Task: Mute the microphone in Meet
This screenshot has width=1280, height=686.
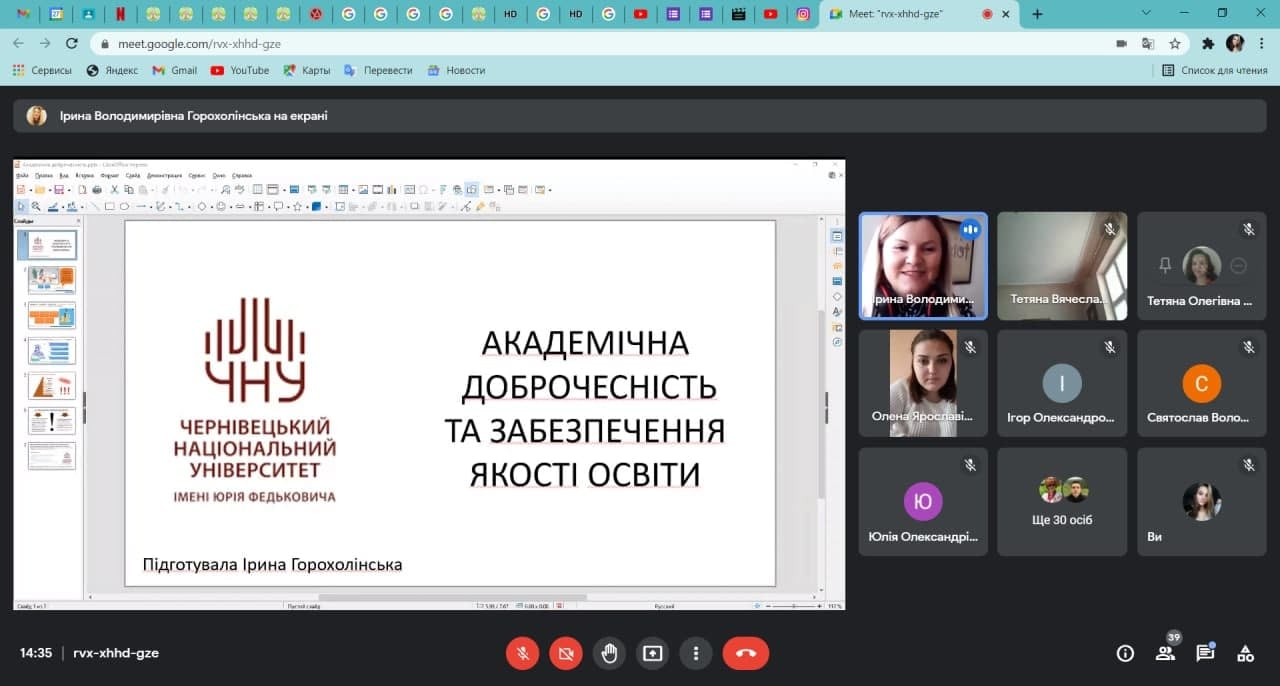Action: point(522,653)
